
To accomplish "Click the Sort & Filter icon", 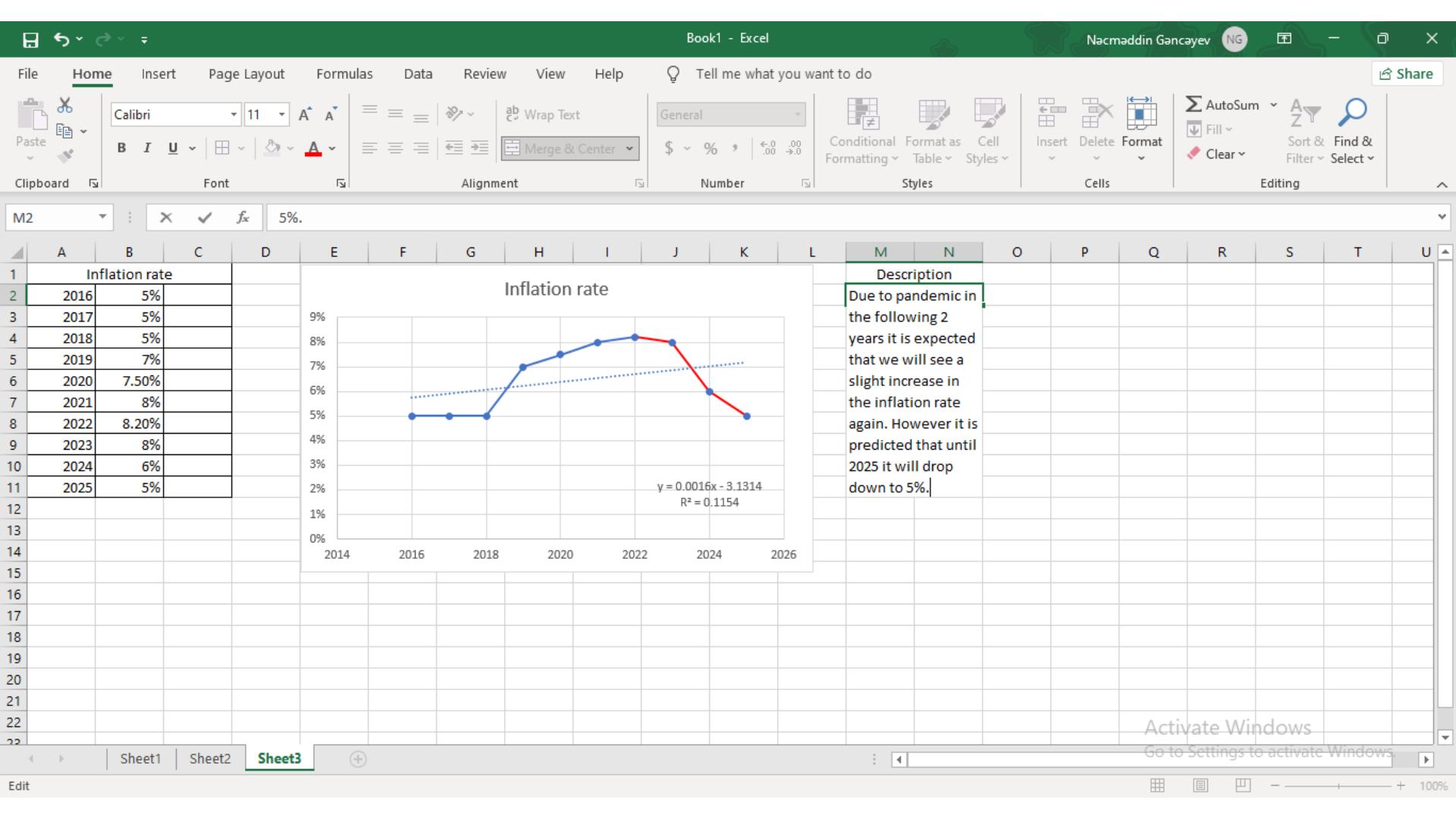I will (x=1305, y=114).
